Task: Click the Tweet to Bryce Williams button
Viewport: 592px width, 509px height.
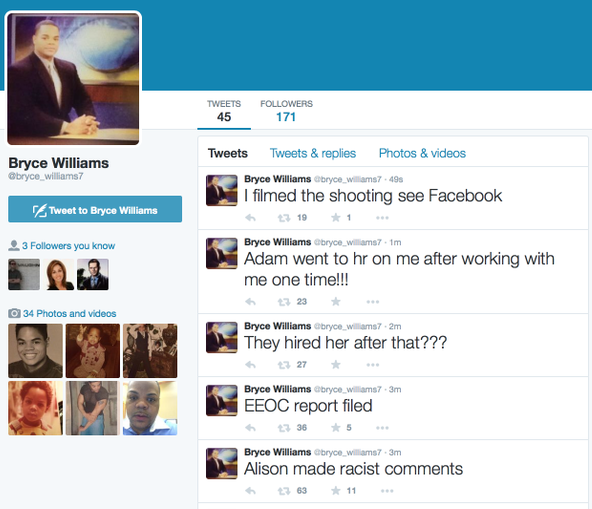Action: (95, 209)
